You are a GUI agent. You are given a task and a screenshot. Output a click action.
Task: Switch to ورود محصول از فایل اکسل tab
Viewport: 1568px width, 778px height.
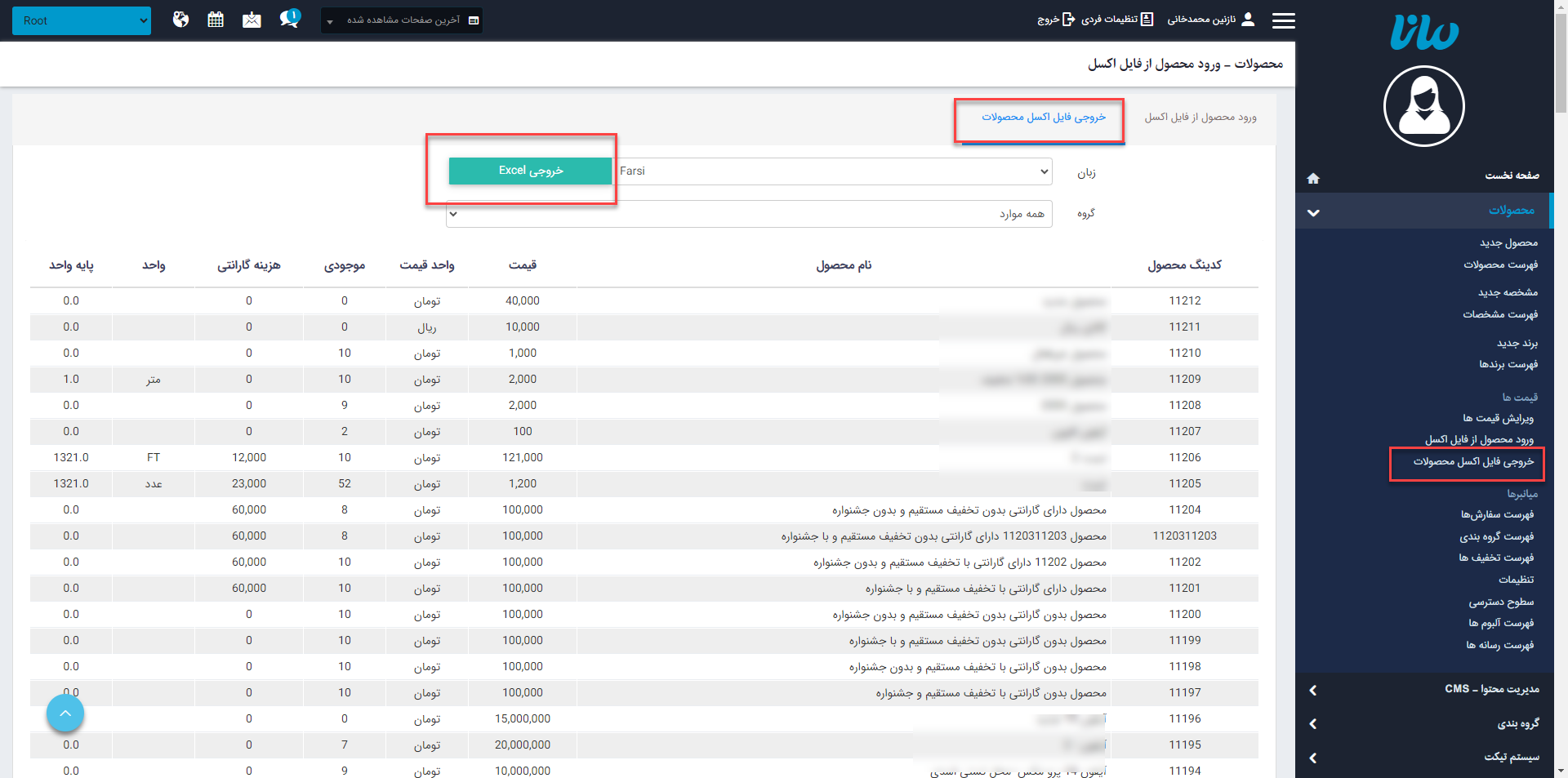[x=1200, y=118]
